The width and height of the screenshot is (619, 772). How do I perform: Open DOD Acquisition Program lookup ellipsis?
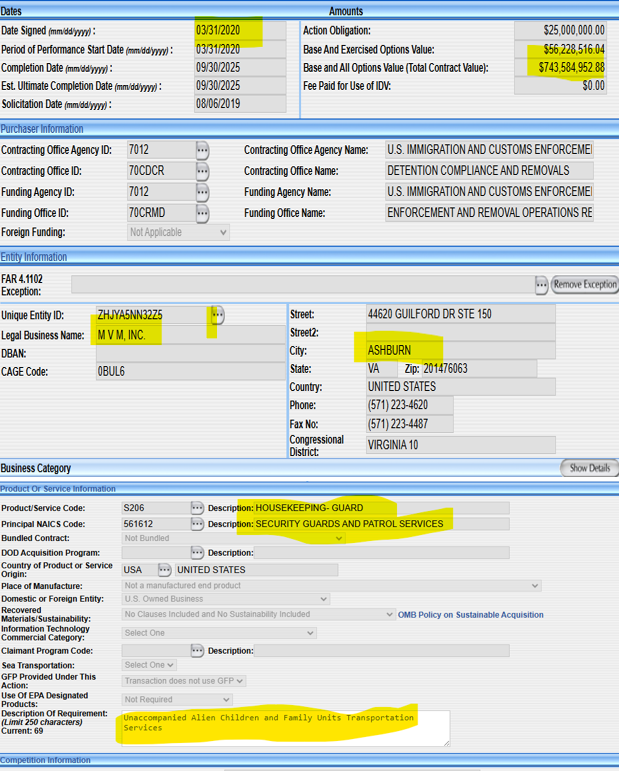pos(197,553)
